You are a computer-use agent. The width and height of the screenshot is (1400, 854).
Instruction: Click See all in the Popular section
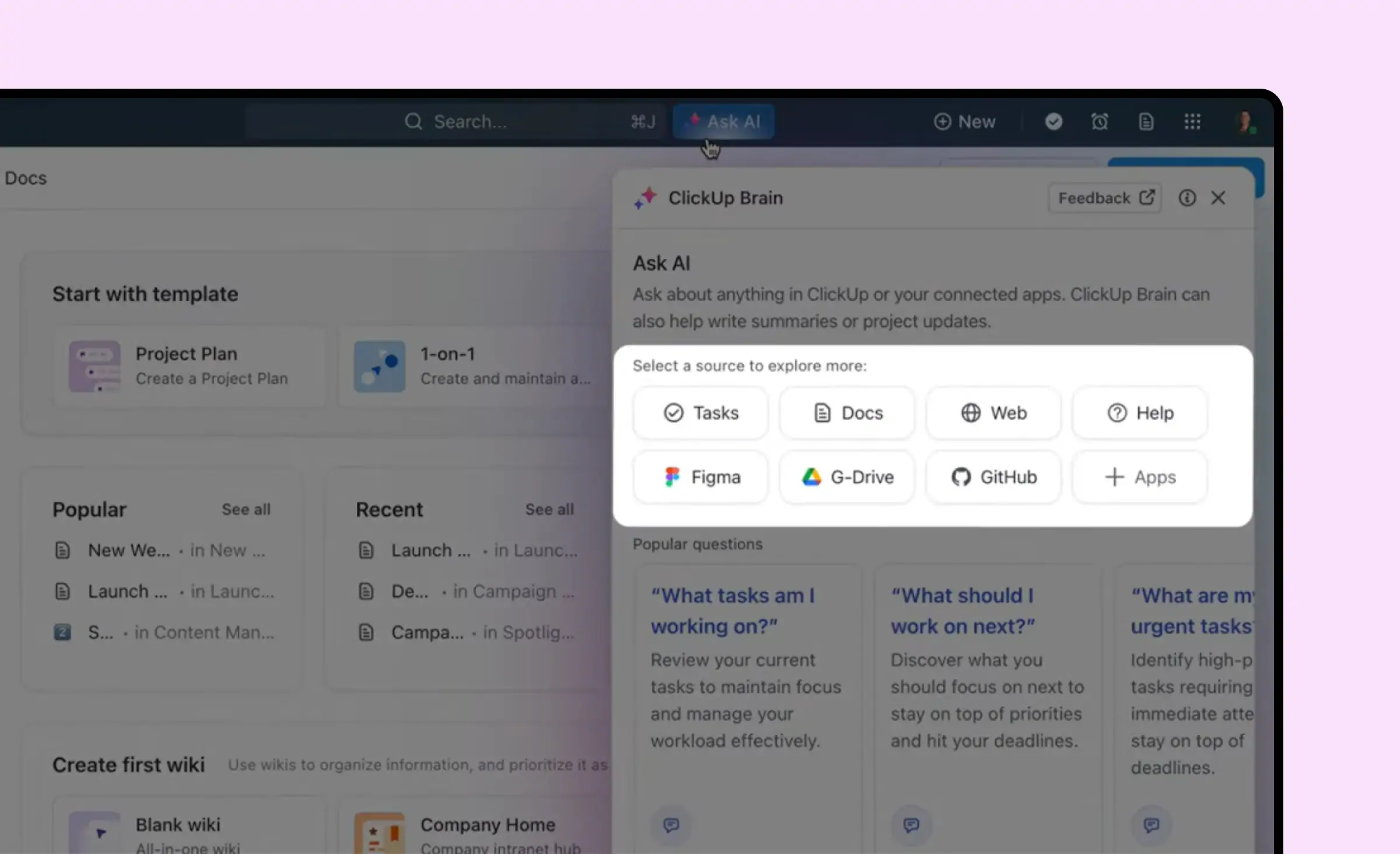point(246,509)
